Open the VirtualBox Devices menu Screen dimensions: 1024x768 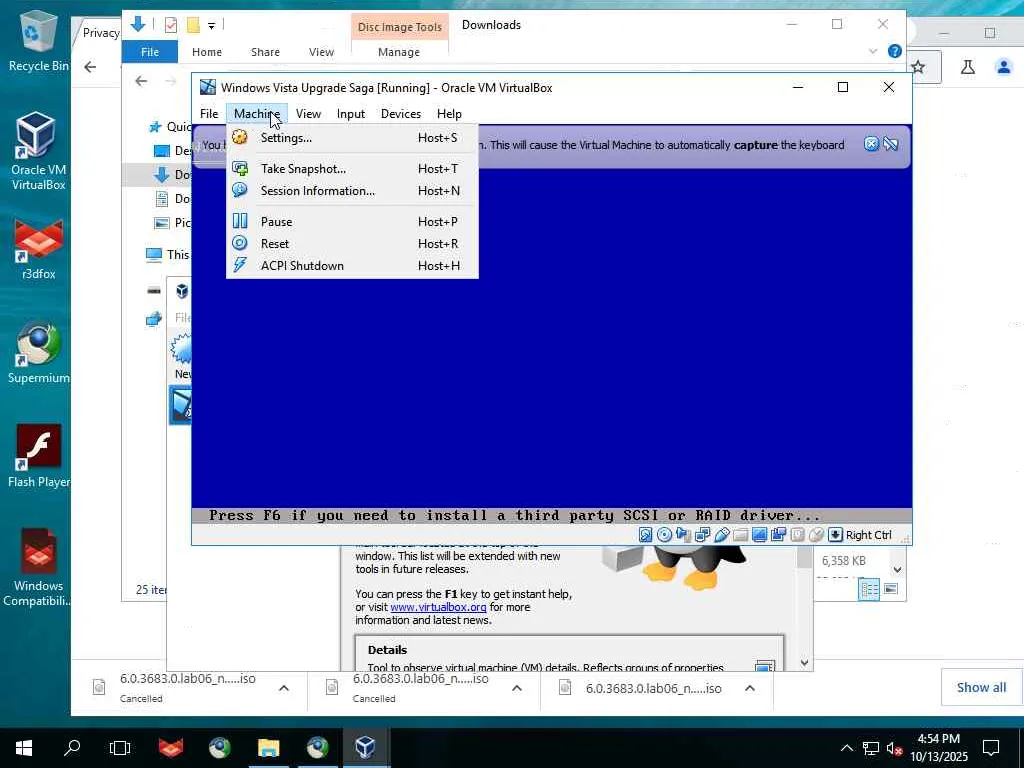point(401,114)
